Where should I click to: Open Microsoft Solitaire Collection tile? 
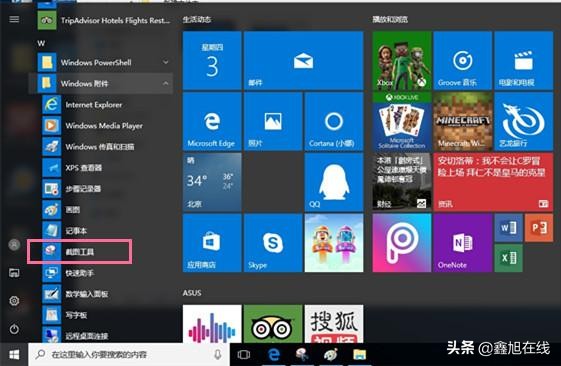click(x=402, y=122)
